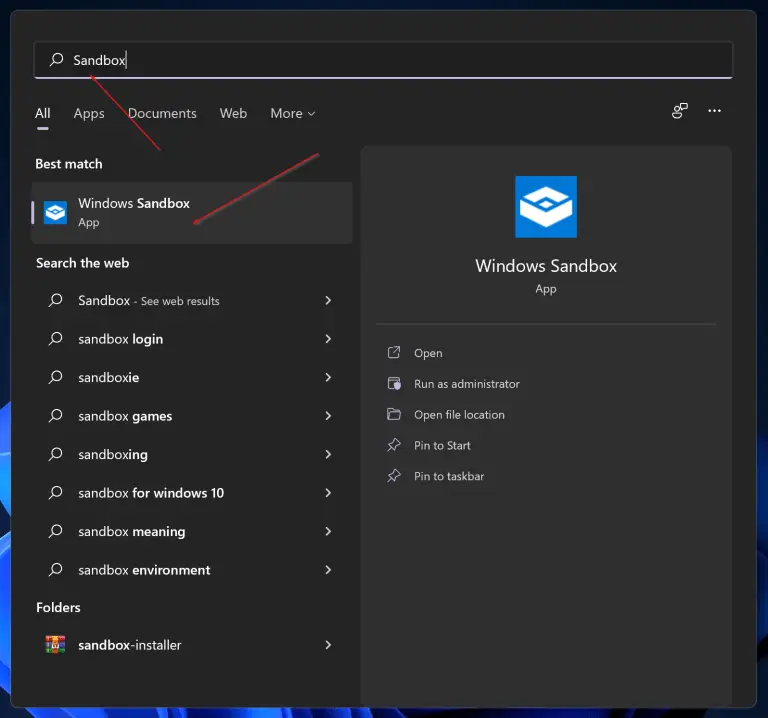Select the 'sandbox login' web suggestion

click(192, 339)
